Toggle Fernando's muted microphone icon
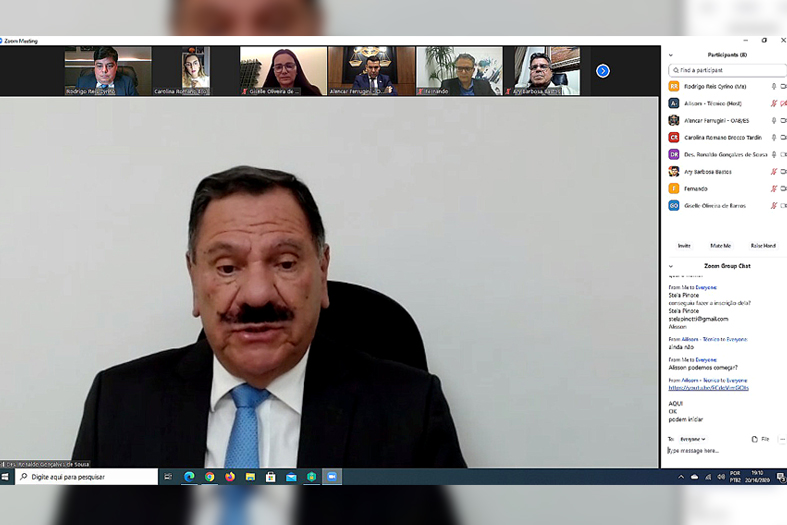Screen dimensions: 787x525 click(774, 189)
